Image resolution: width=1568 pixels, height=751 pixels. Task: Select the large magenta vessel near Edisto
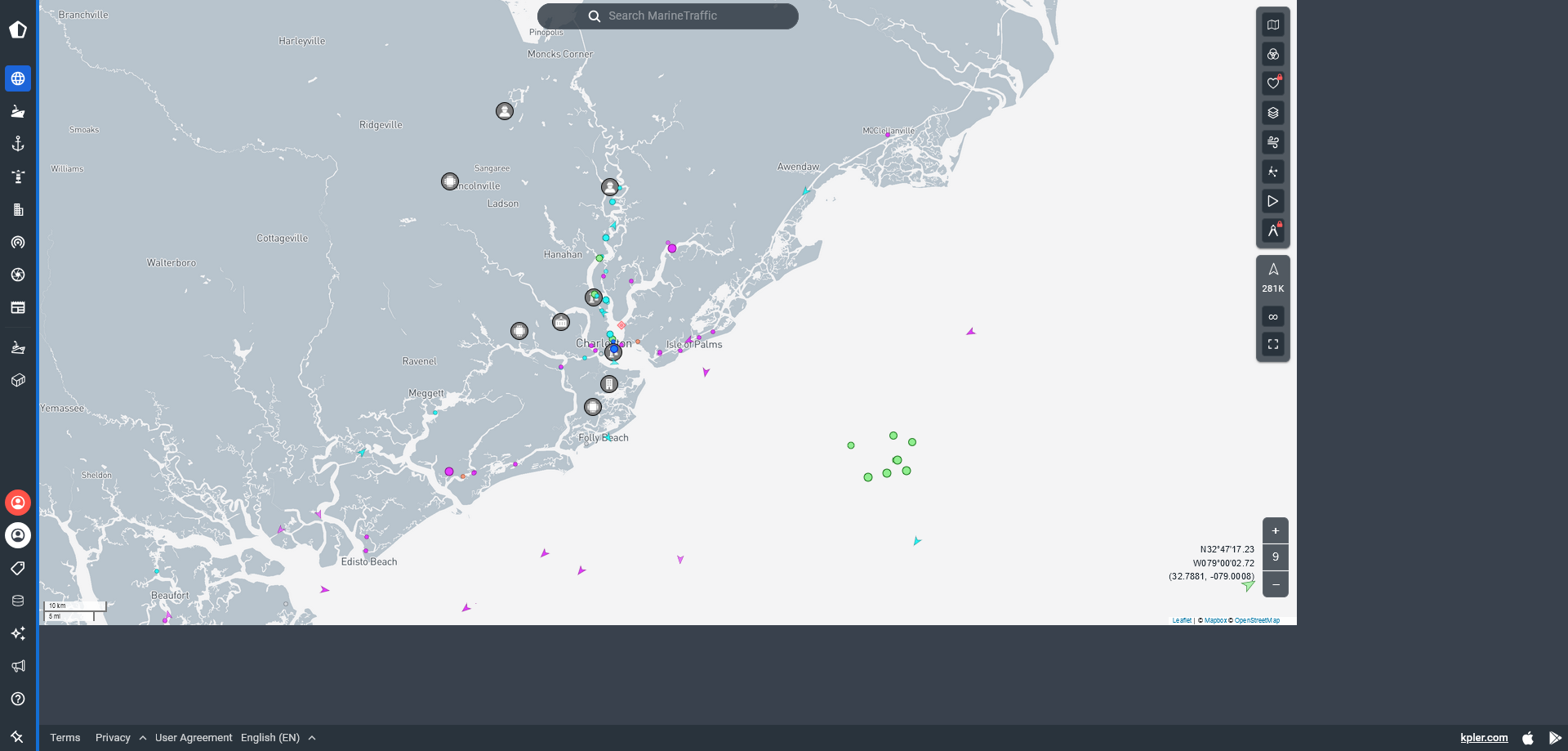coord(449,472)
